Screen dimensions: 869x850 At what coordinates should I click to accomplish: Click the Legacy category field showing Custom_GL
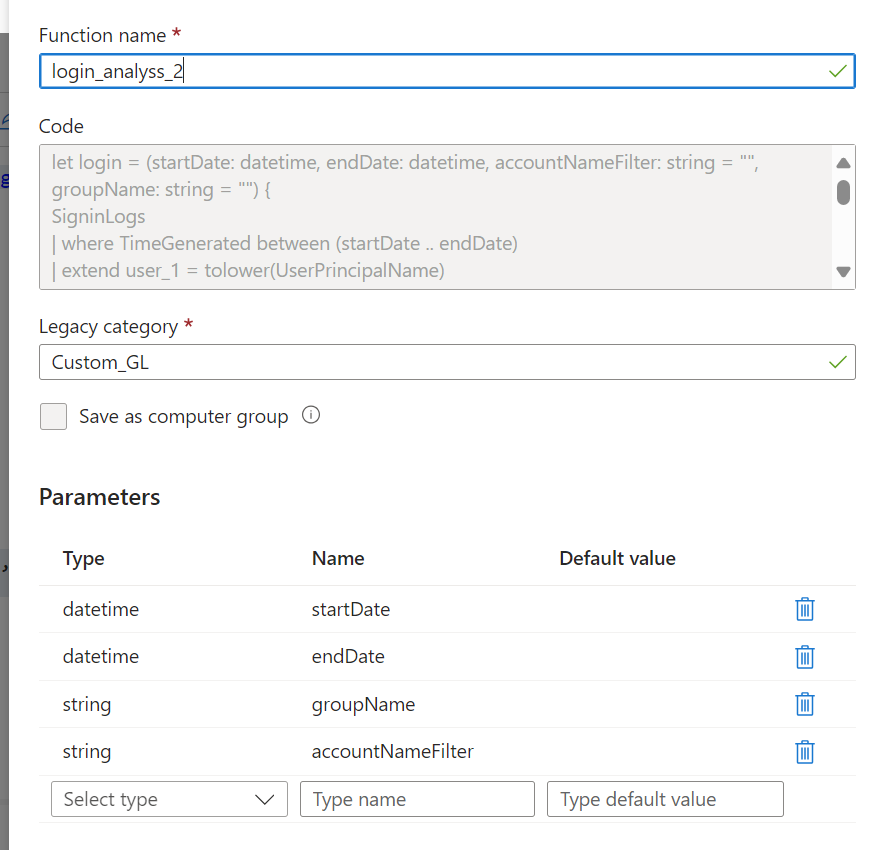point(400,362)
